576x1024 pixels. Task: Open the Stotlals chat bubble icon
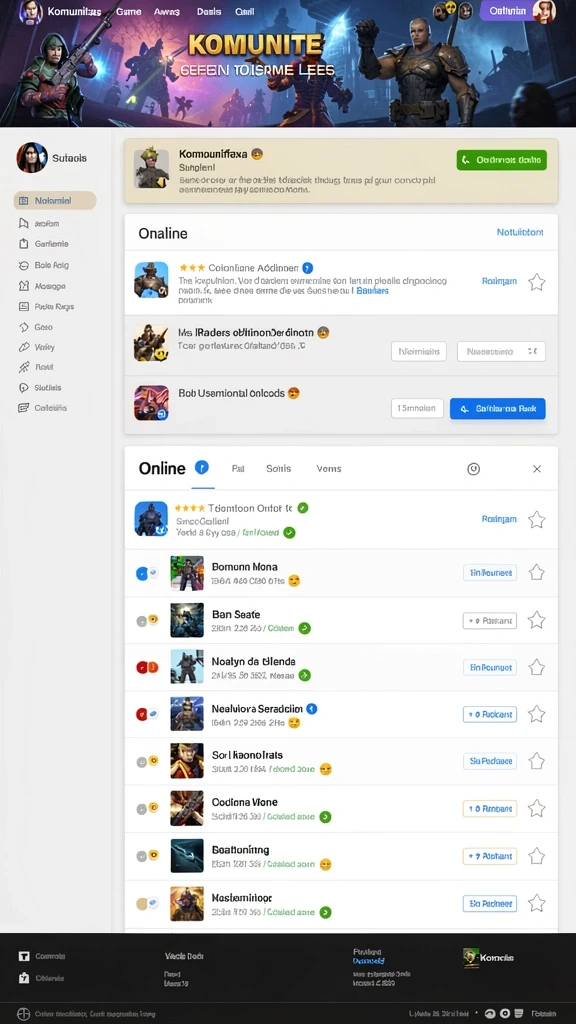24,387
